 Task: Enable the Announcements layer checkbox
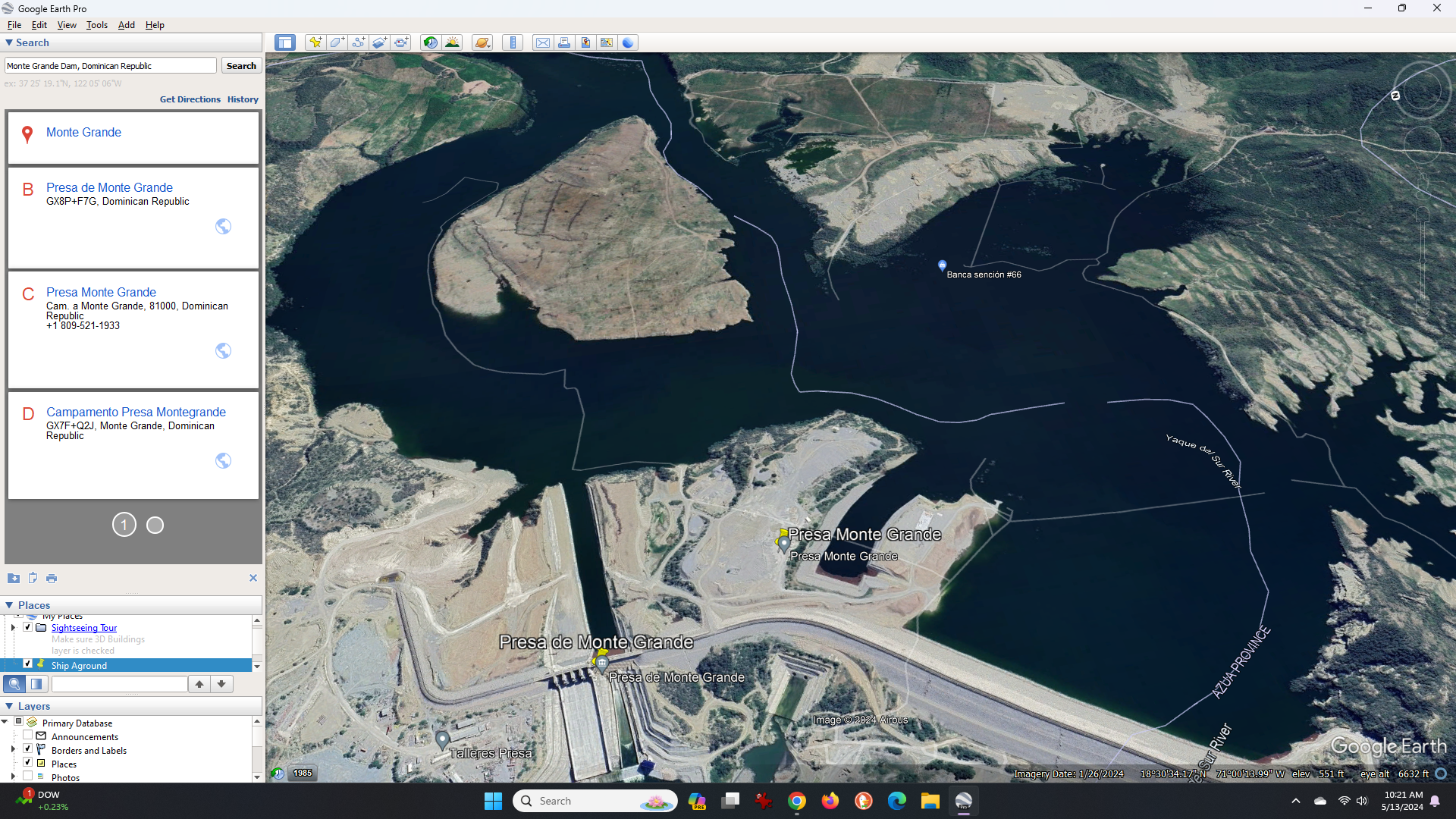pos(28,736)
